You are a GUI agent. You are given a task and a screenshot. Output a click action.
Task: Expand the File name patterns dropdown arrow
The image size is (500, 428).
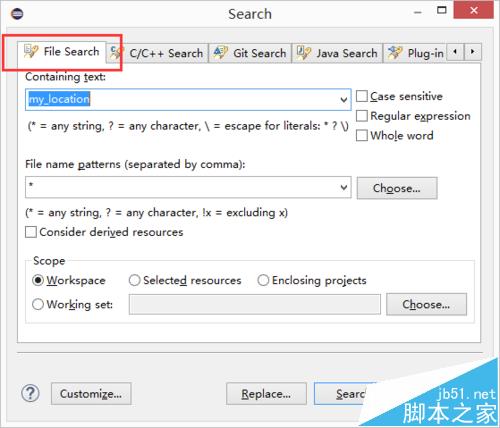(344, 187)
